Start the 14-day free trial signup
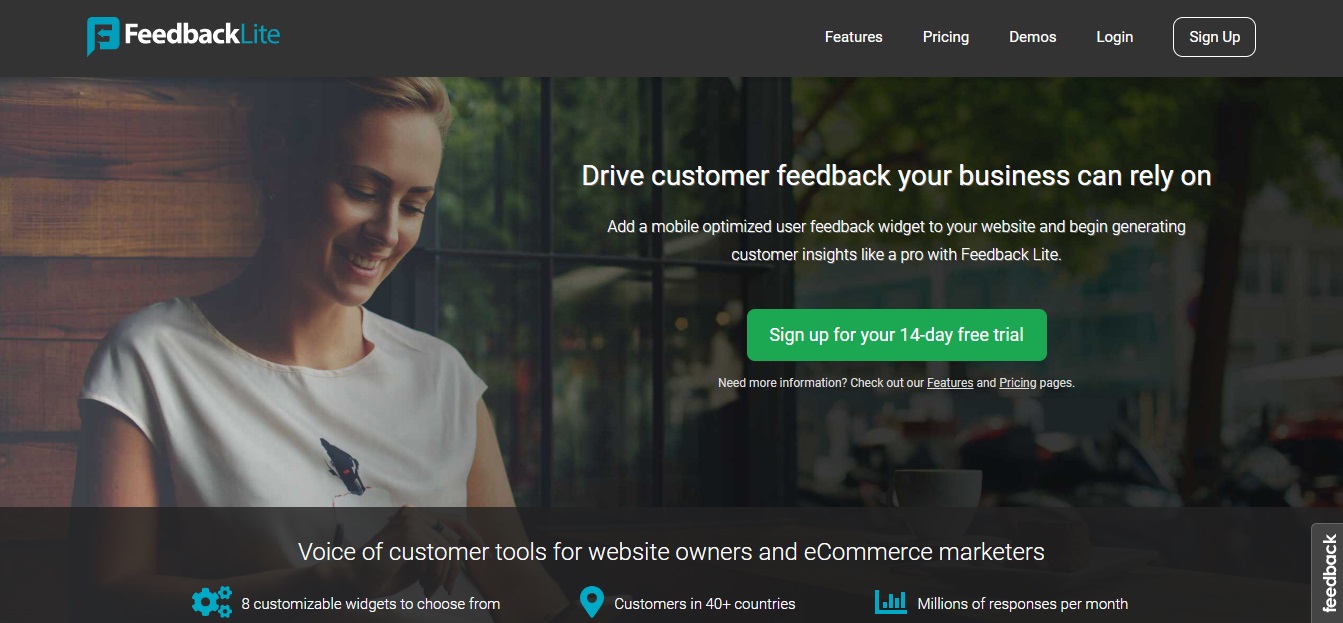Viewport: 1343px width, 623px height. (x=896, y=335)
